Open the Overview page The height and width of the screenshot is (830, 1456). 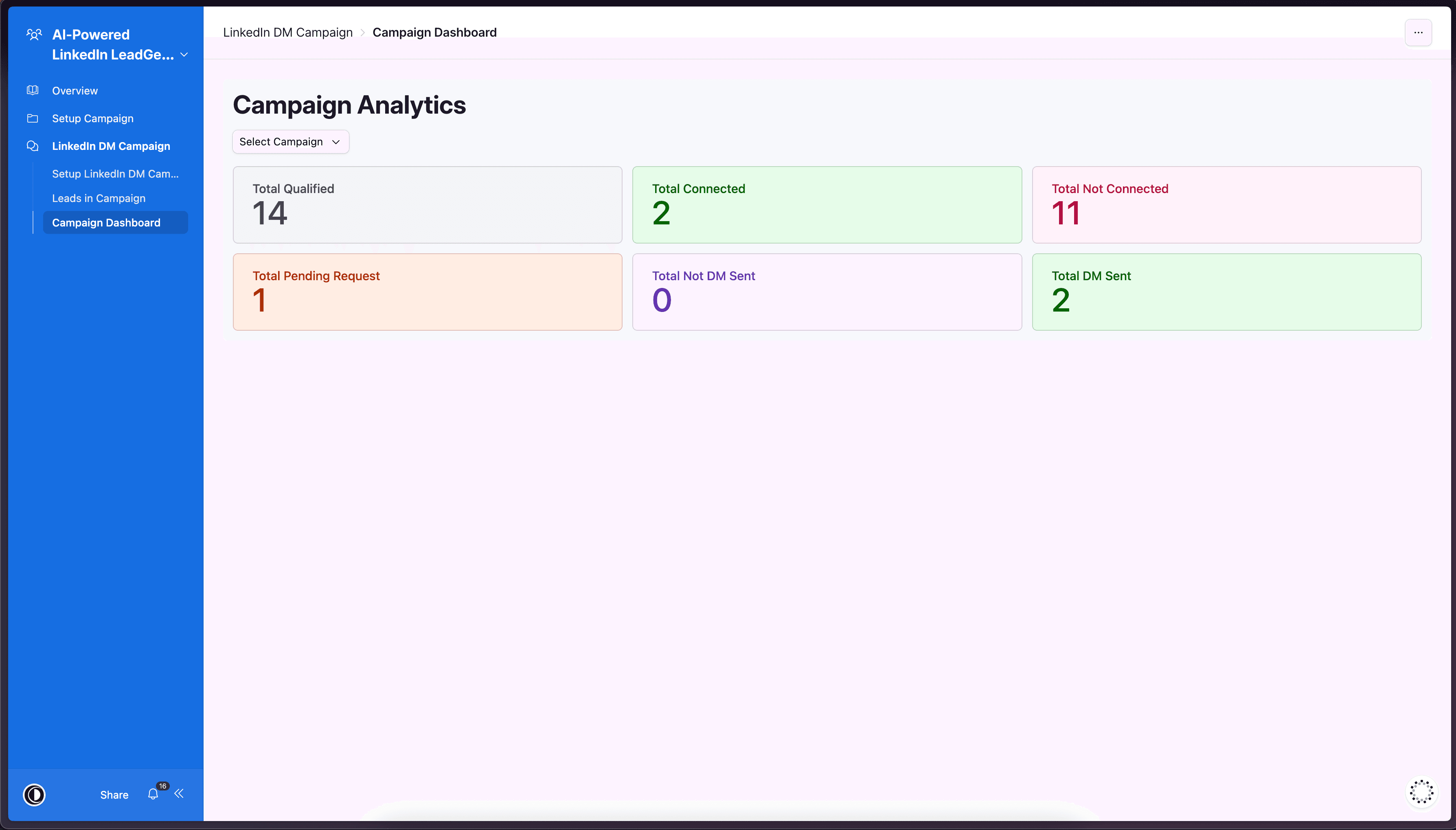[75, 91]
